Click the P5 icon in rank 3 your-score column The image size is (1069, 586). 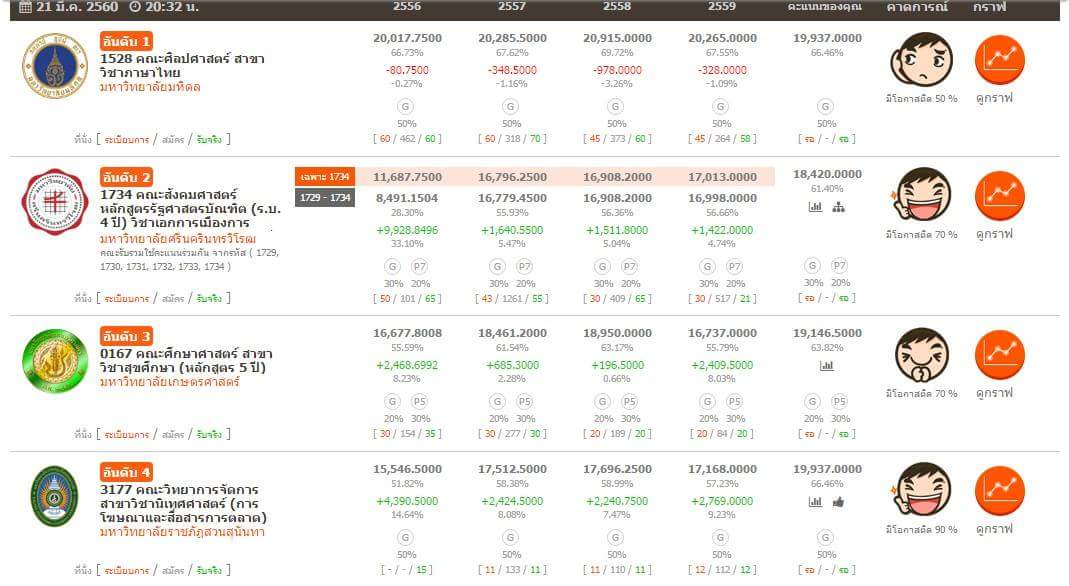point(839,401)
